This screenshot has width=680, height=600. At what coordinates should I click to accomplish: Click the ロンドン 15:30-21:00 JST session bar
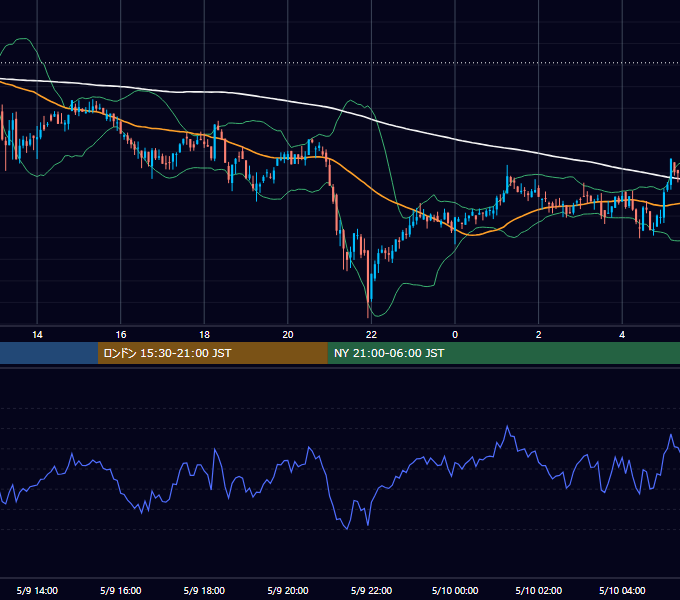click(x=212, y=353)
